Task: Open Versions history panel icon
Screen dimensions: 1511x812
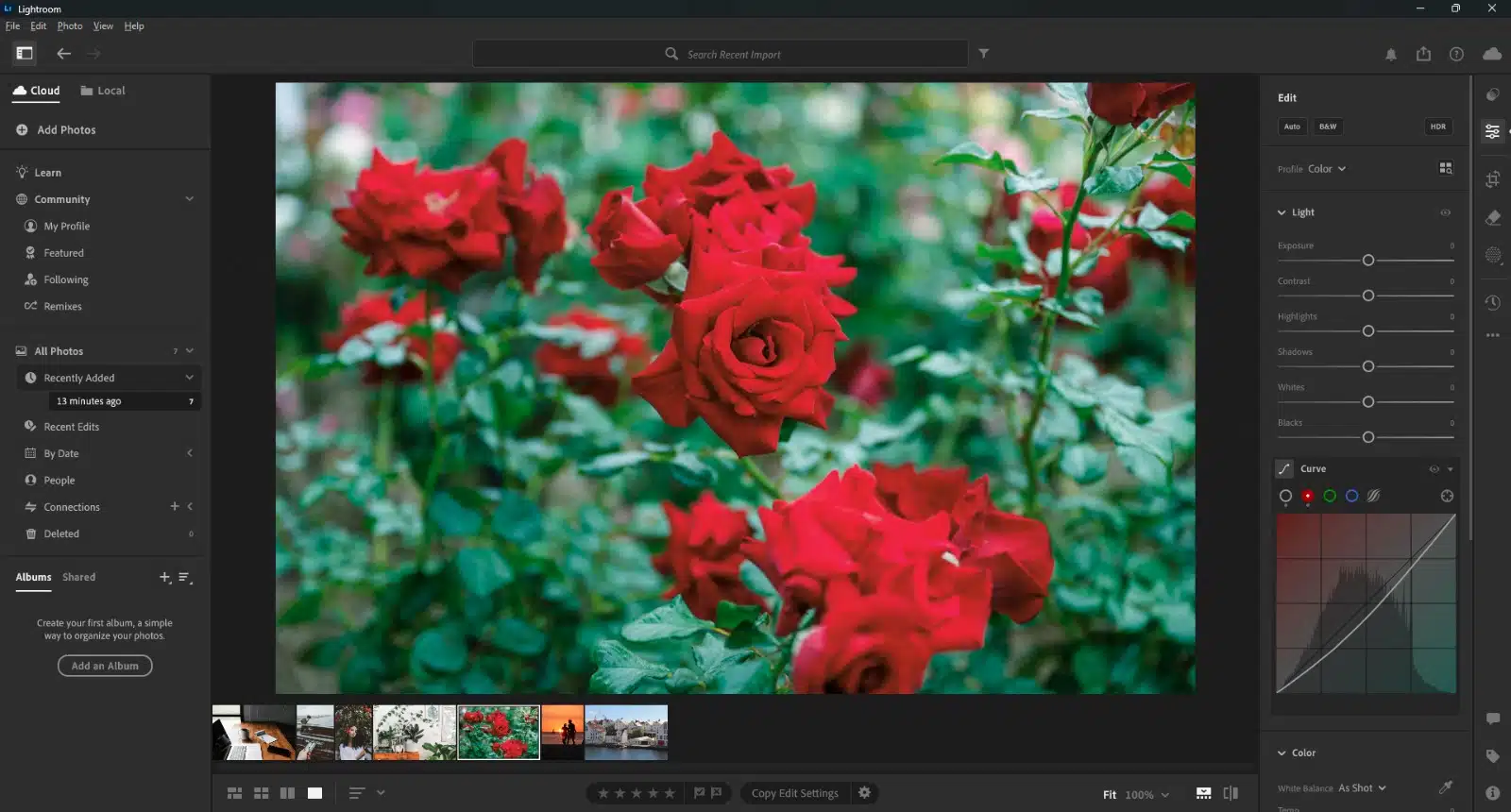Action: pos(1492,302)
